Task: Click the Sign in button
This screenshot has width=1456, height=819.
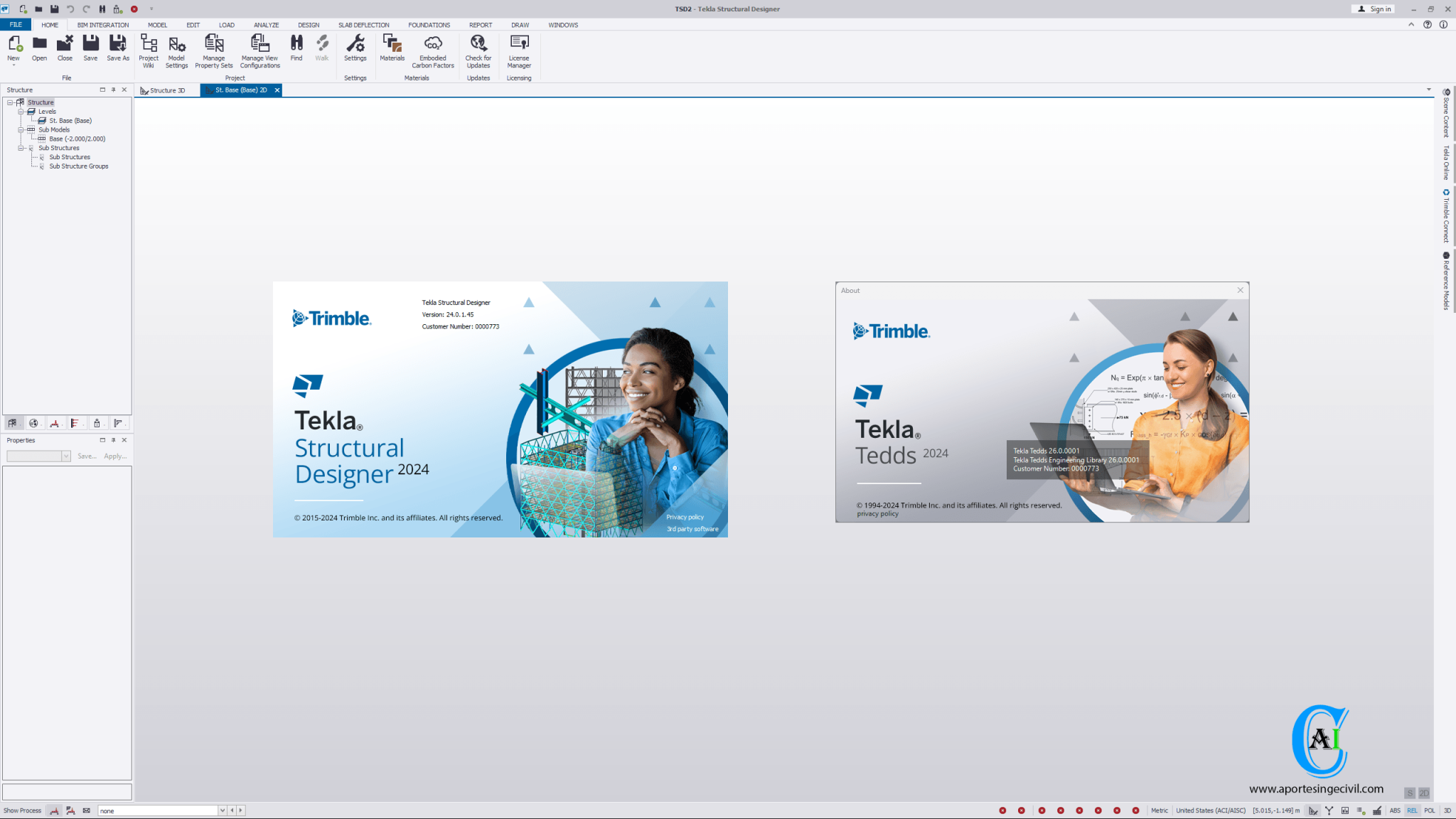Action: point(1374,9)
